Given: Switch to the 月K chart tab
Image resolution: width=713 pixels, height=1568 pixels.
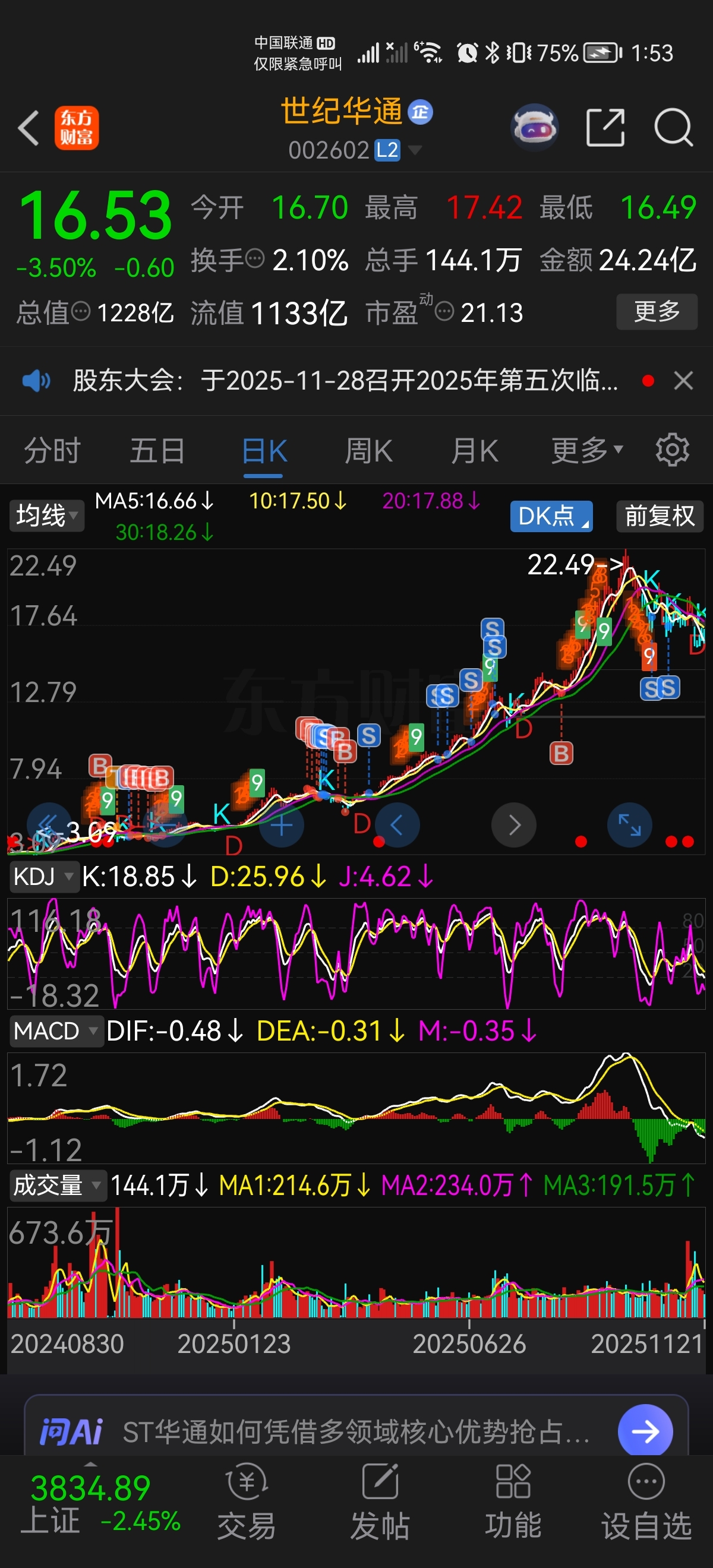Looking at the screenshot, I should tap(475, 451).
